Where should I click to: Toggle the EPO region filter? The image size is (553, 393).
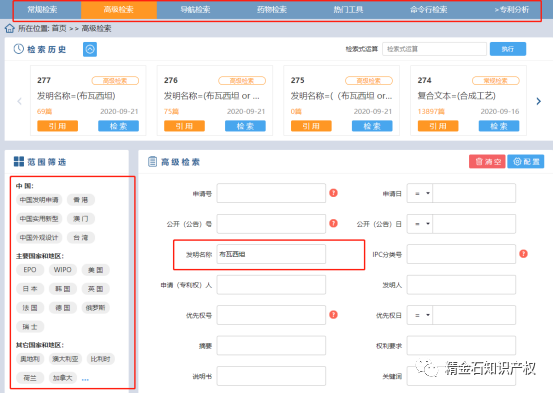click(x=30, y=270)
